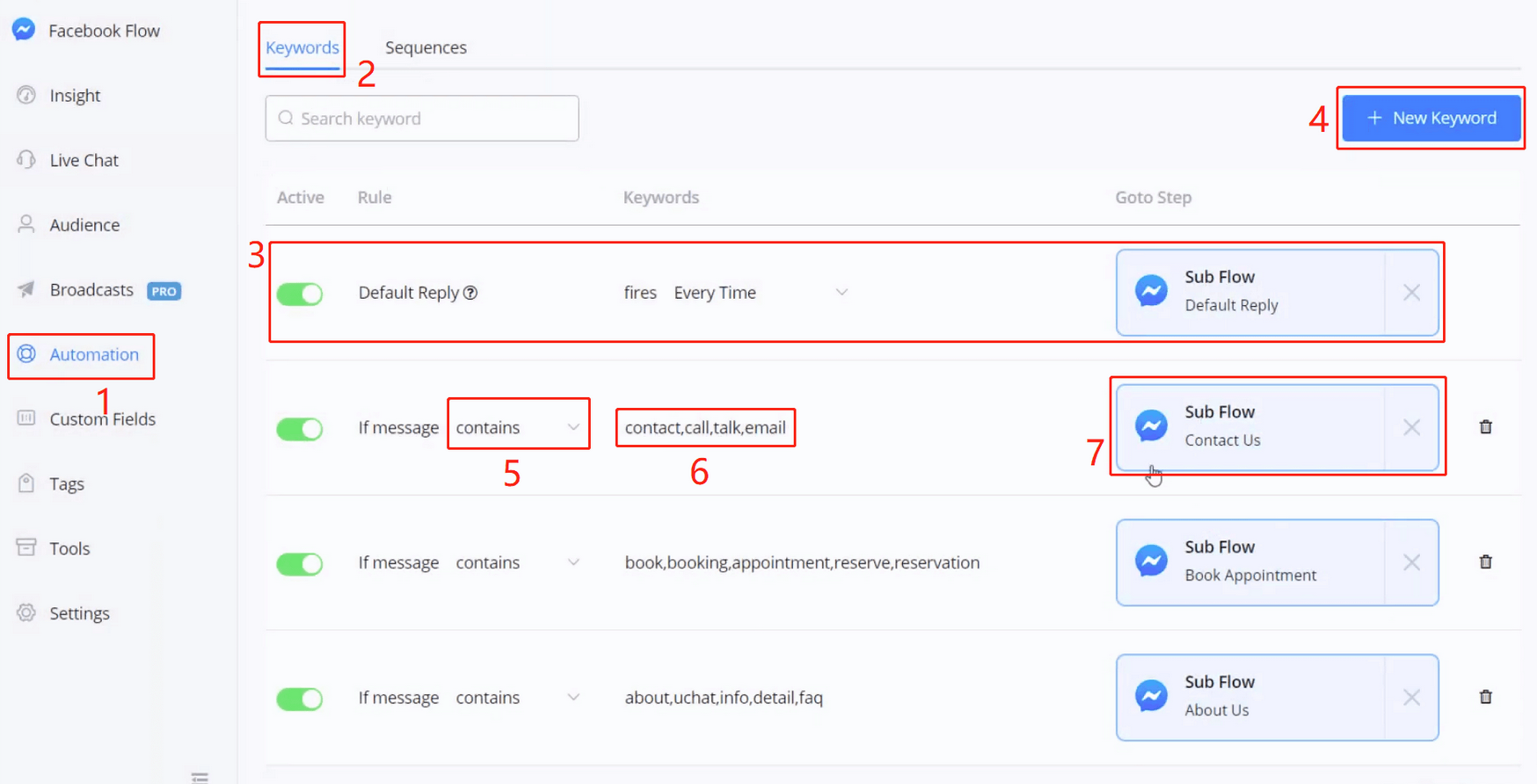Remove the About Us sub flow with X
Image resolution: width=1537 pixels, height=784 pixels.
[1411, 698]
